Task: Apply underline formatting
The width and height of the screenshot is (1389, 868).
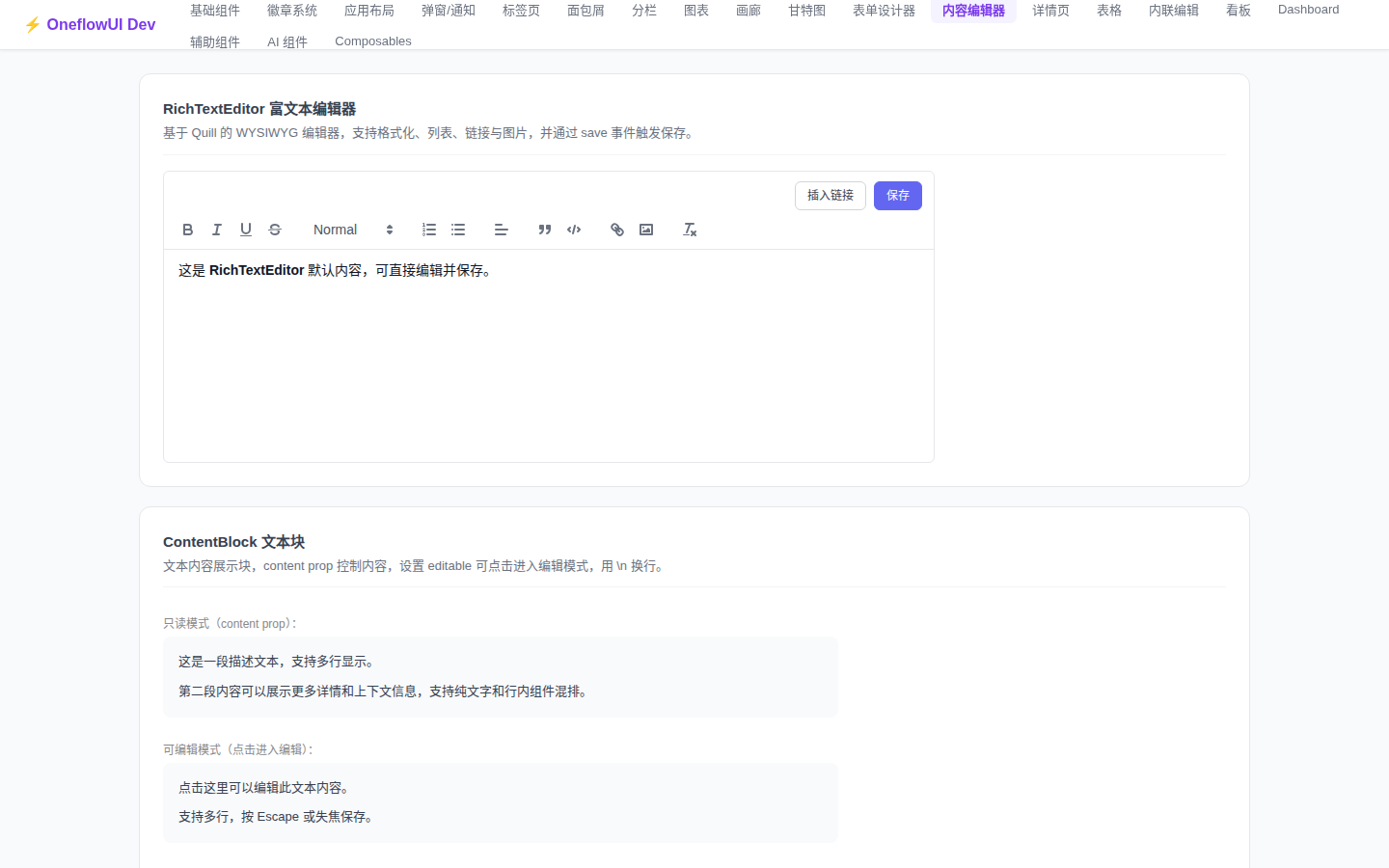Action: coord(246,230)
